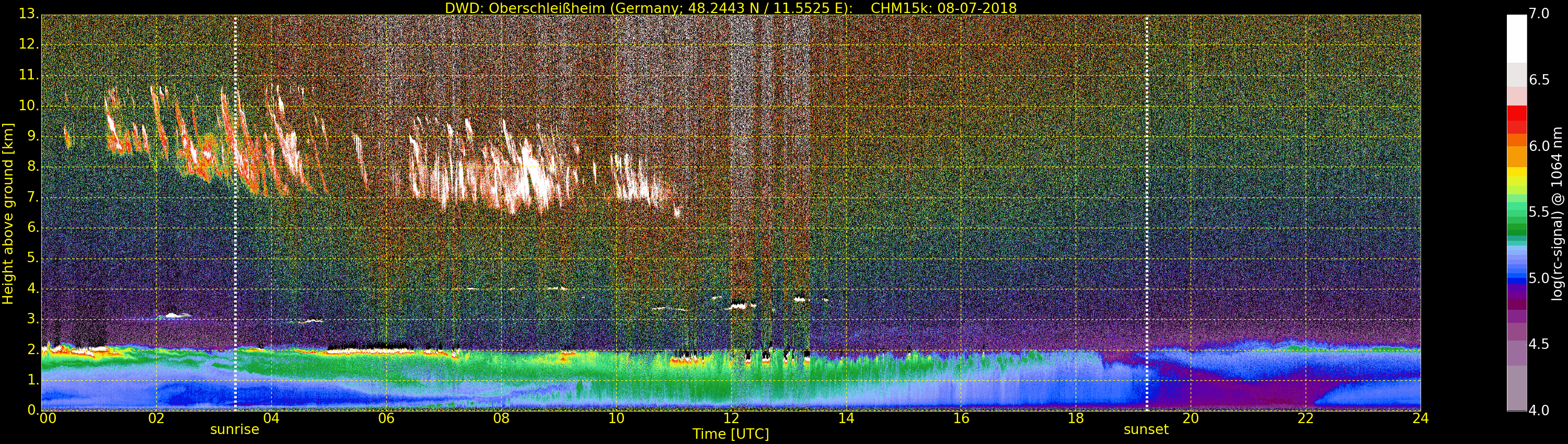Click the '6.' height tick label
The image size is (1568, 444).
click(33, 227)
